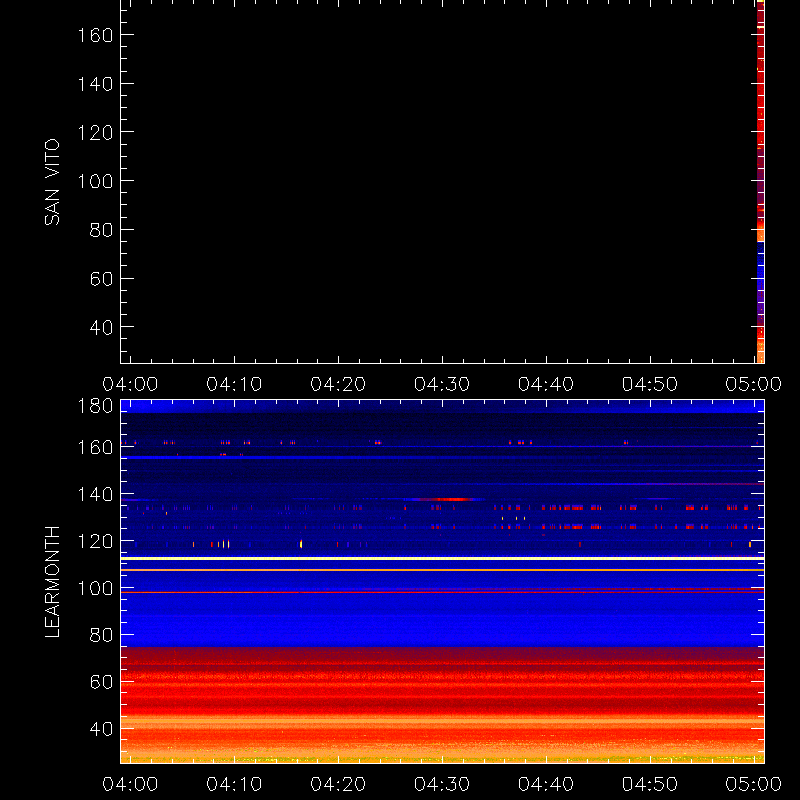
Task: Choose the 04:00 time label under the Learmonth plot
Action: click(130, 784)
